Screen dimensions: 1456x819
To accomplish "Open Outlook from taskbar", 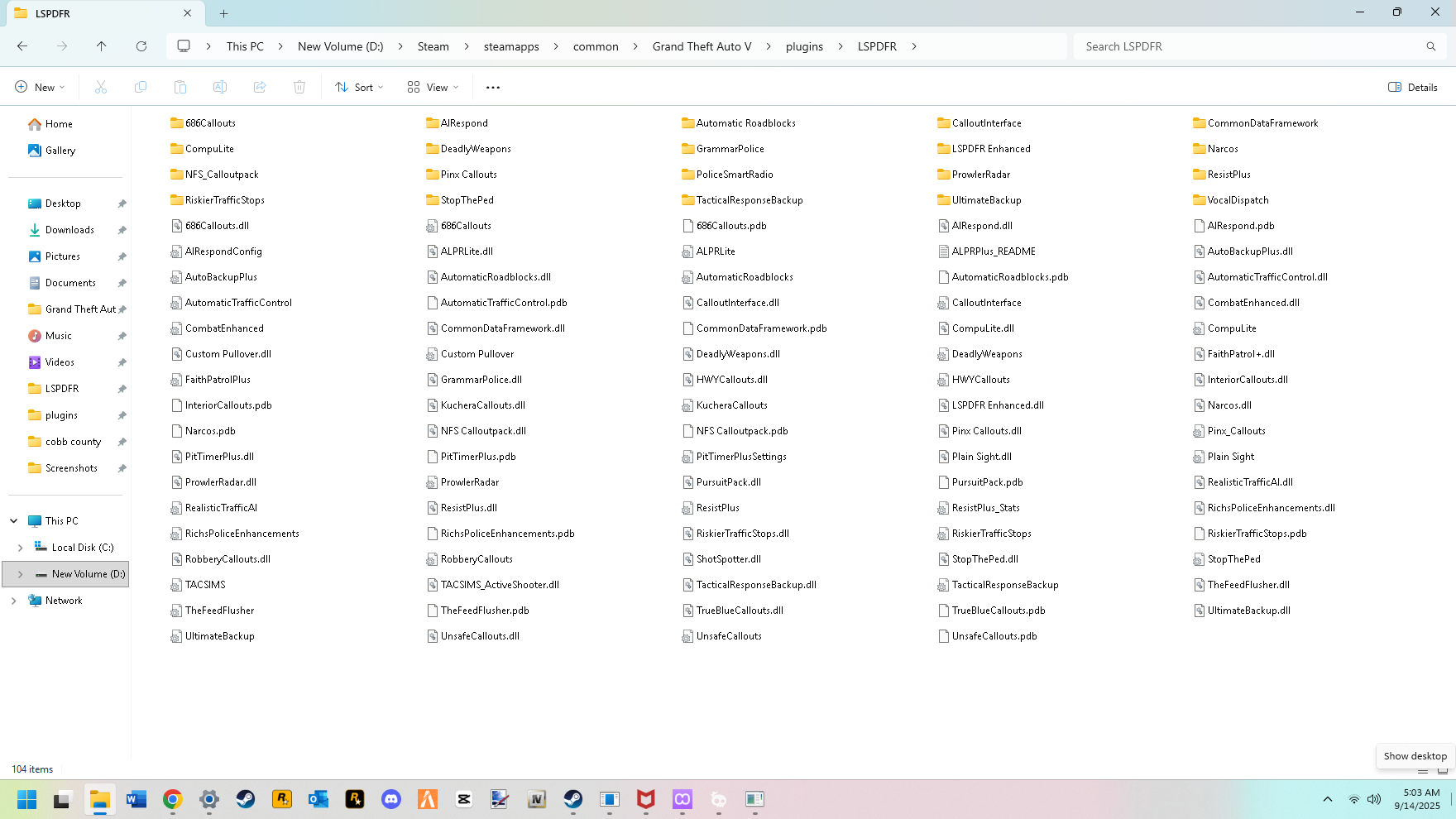I will click(318, 799).
